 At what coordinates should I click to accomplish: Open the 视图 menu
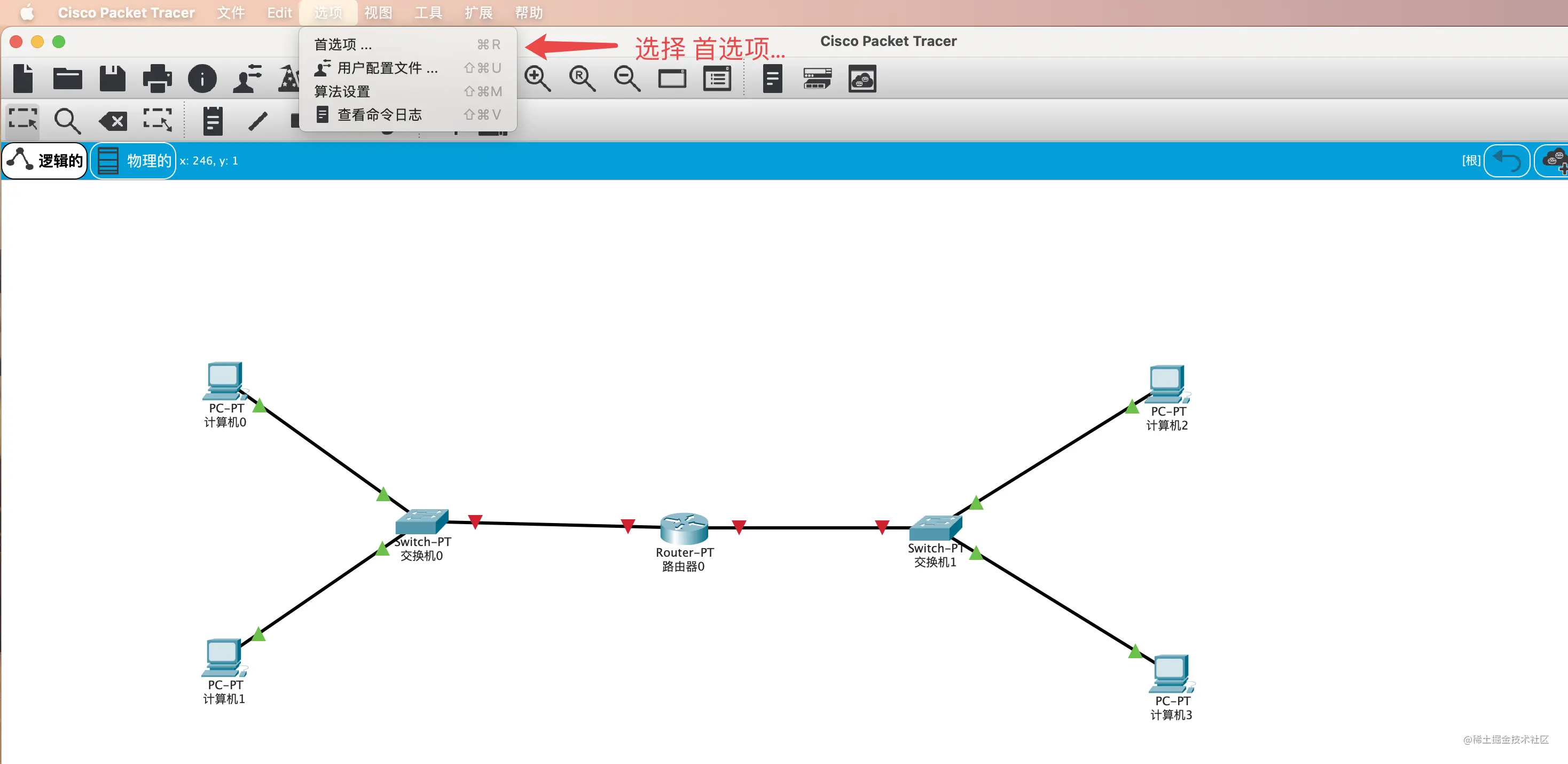[378, 12]
